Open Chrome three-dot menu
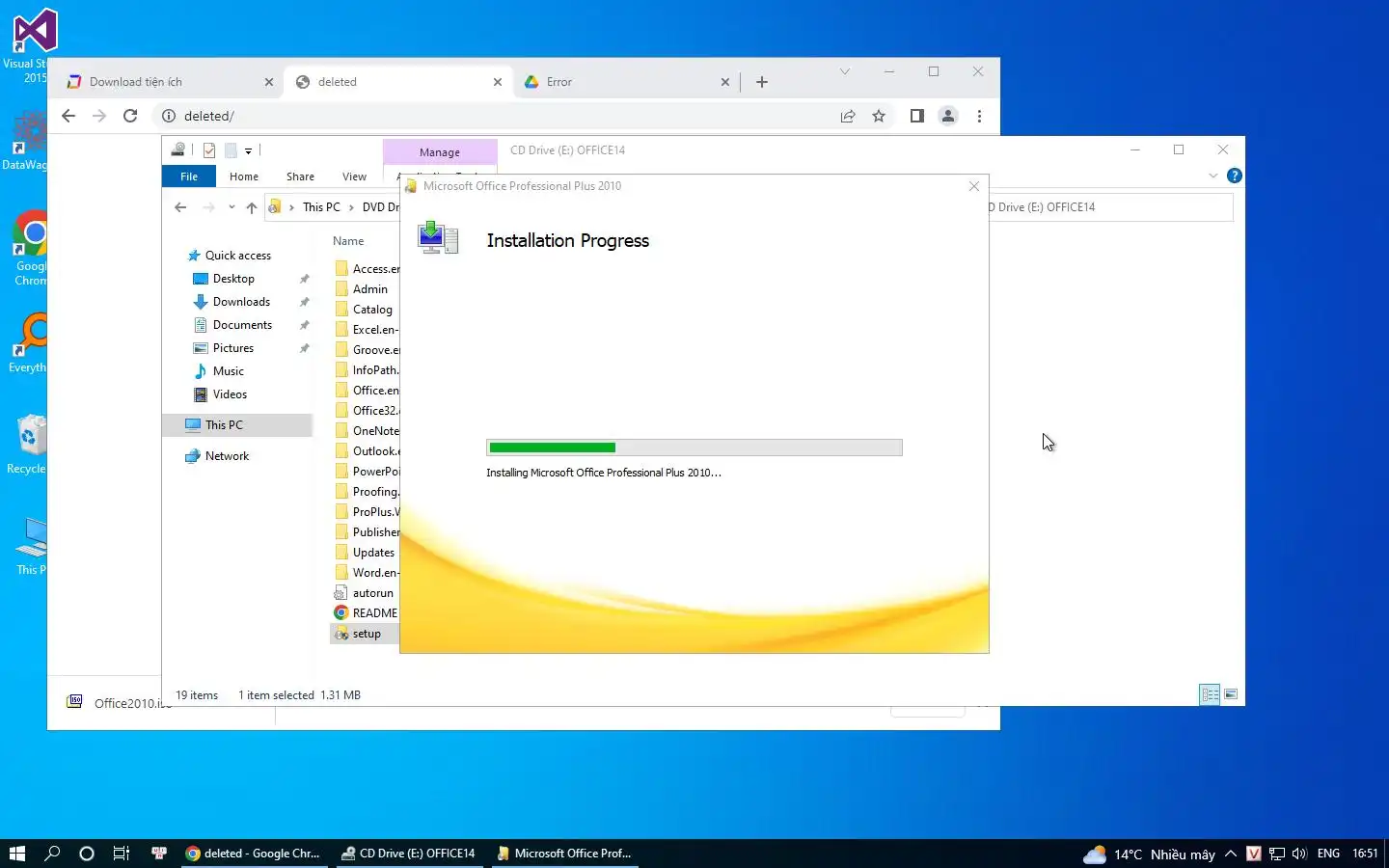This screenshot has width=1389, height=868. [979, 116]
